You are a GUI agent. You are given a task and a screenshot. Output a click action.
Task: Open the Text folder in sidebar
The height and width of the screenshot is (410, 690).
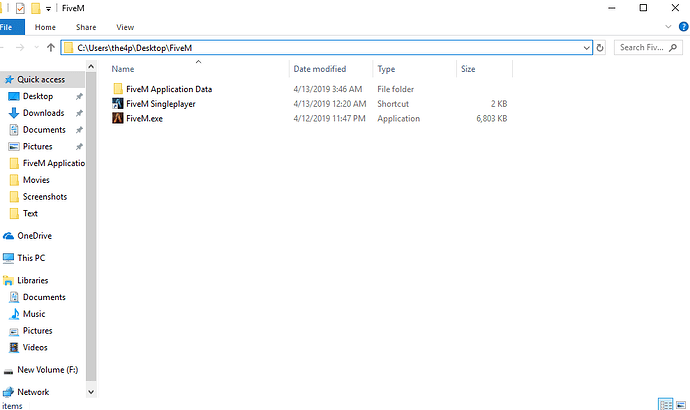pos(30,213)
